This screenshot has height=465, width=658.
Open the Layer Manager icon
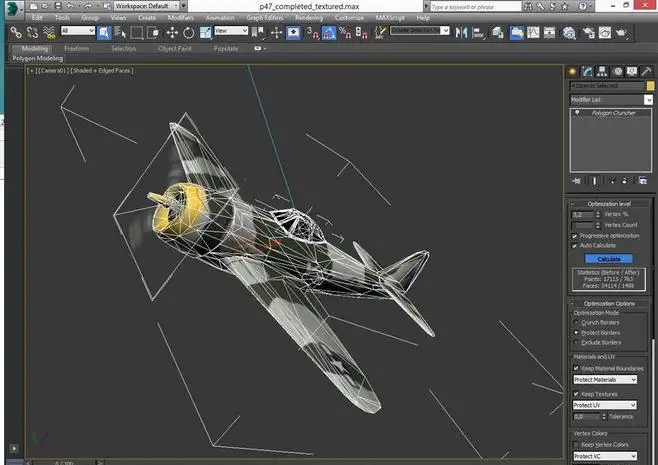coord(498,32)
